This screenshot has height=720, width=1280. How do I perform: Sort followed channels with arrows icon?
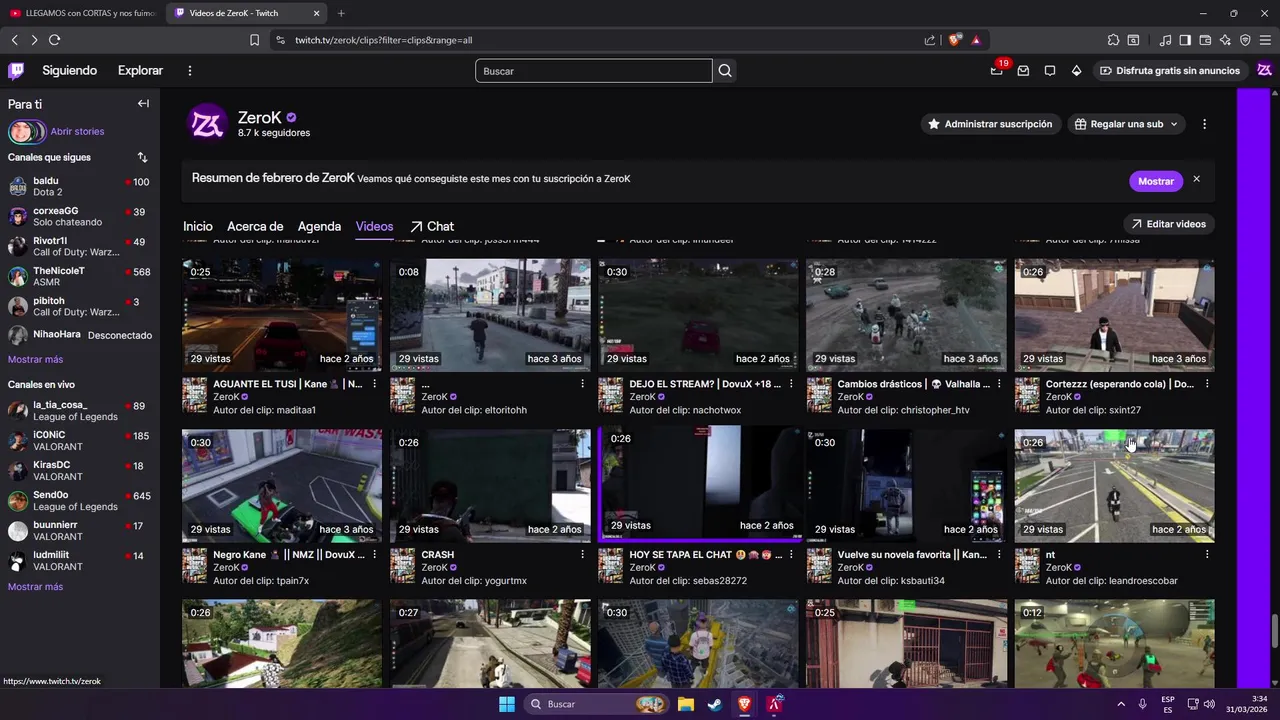point(142,158)
